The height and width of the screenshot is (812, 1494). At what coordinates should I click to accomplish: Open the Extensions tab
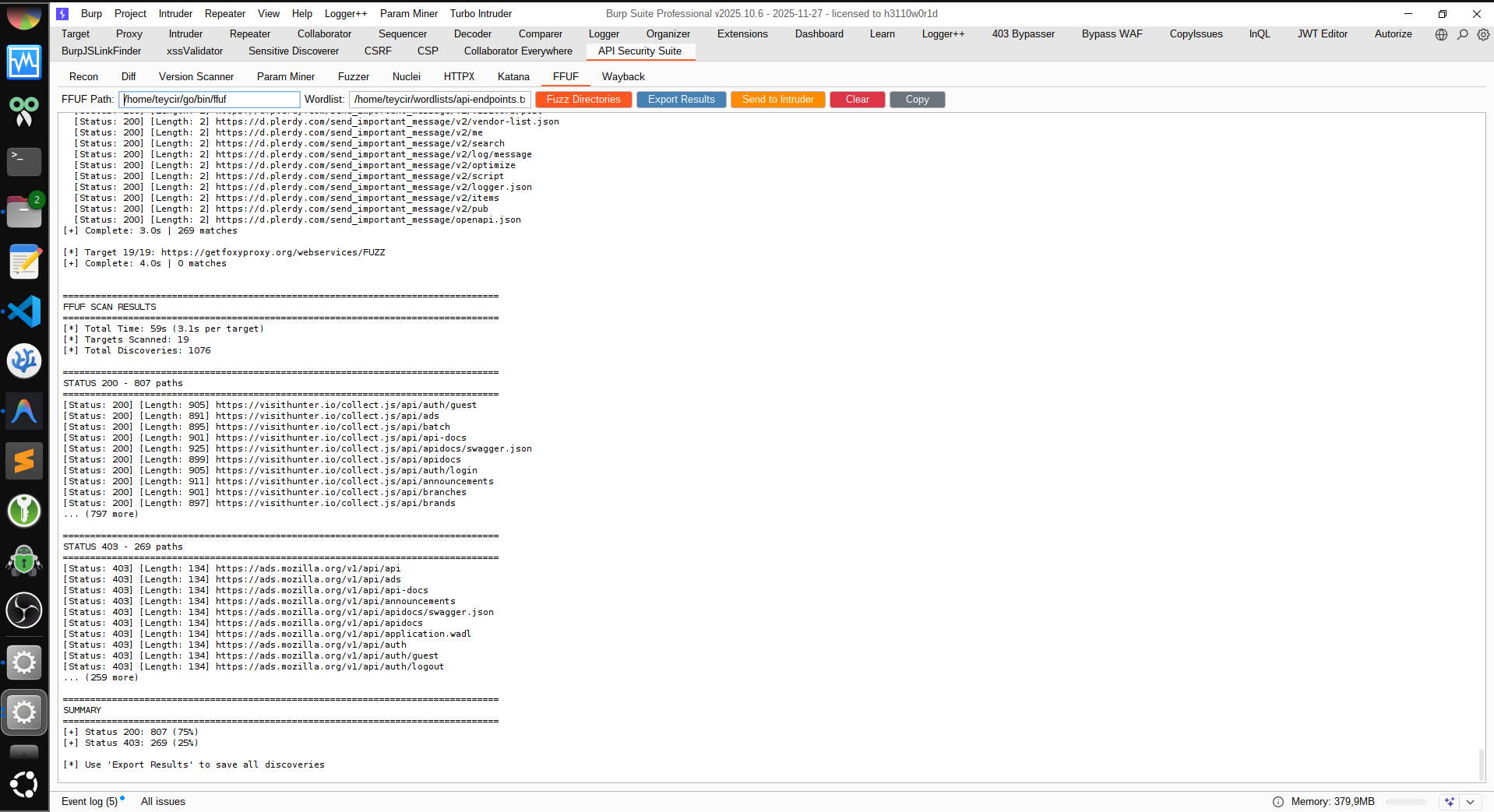click(742, 33)
